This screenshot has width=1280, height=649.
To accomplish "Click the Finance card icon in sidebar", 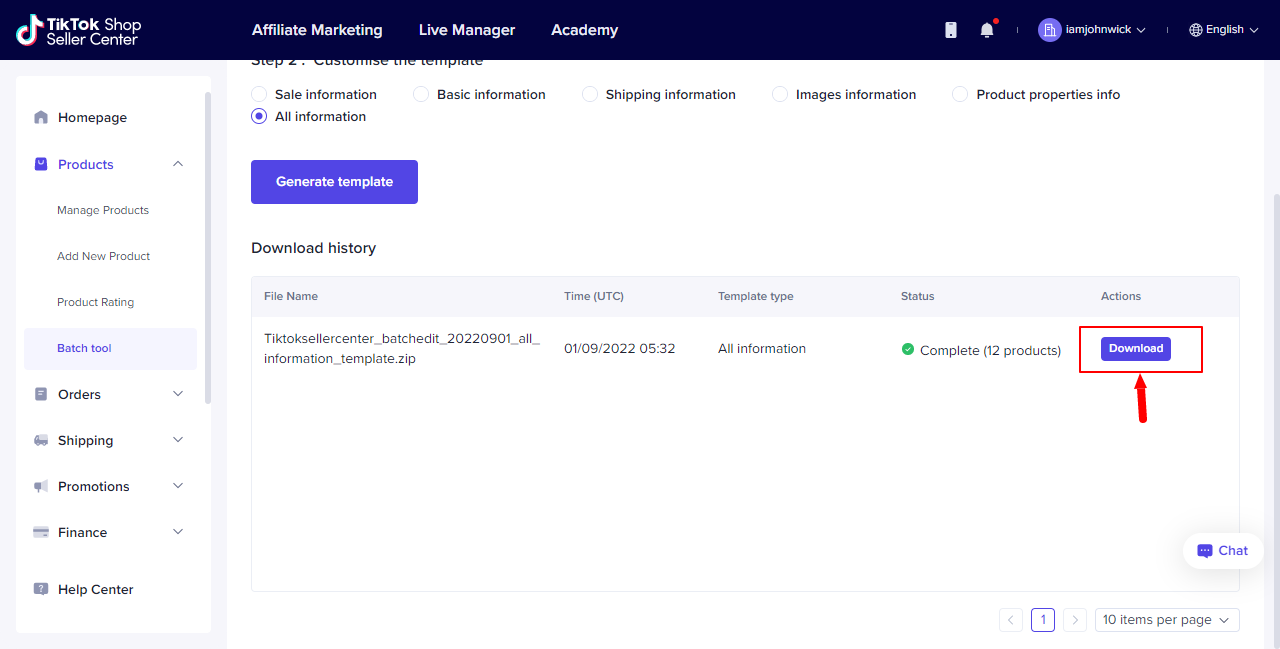I will (41, 532).
